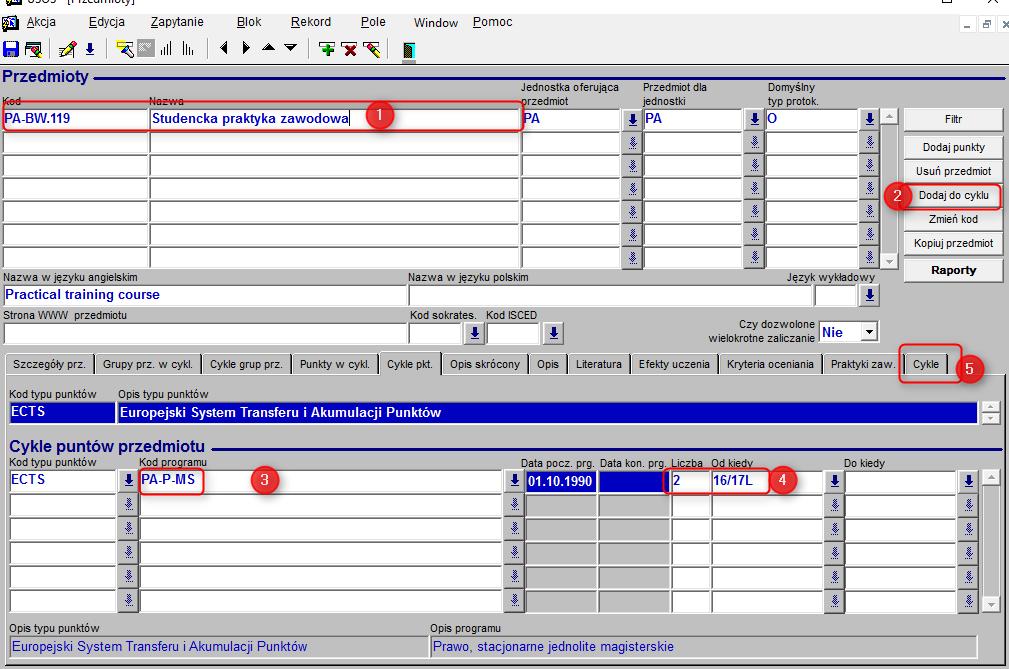The image size is (1009, 669).
Task: Select the Kryteria oceniania tab
Action: coord(770,364)
